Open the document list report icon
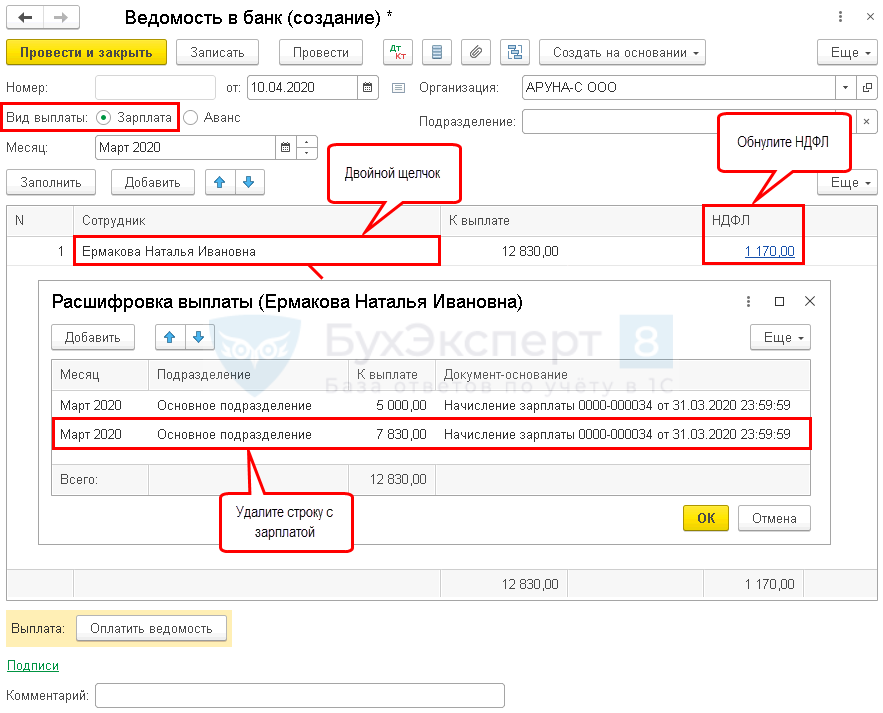 tap(437, 52)
